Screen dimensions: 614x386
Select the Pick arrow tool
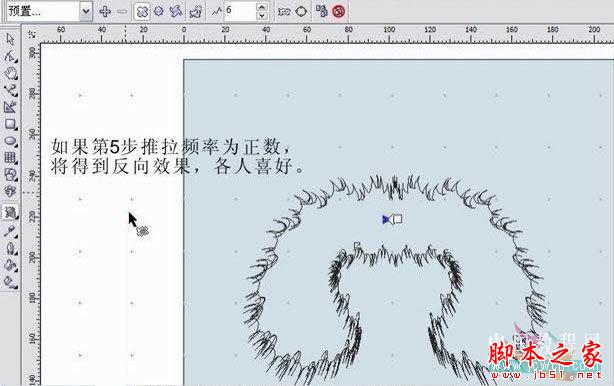click(x=10, y=40)
